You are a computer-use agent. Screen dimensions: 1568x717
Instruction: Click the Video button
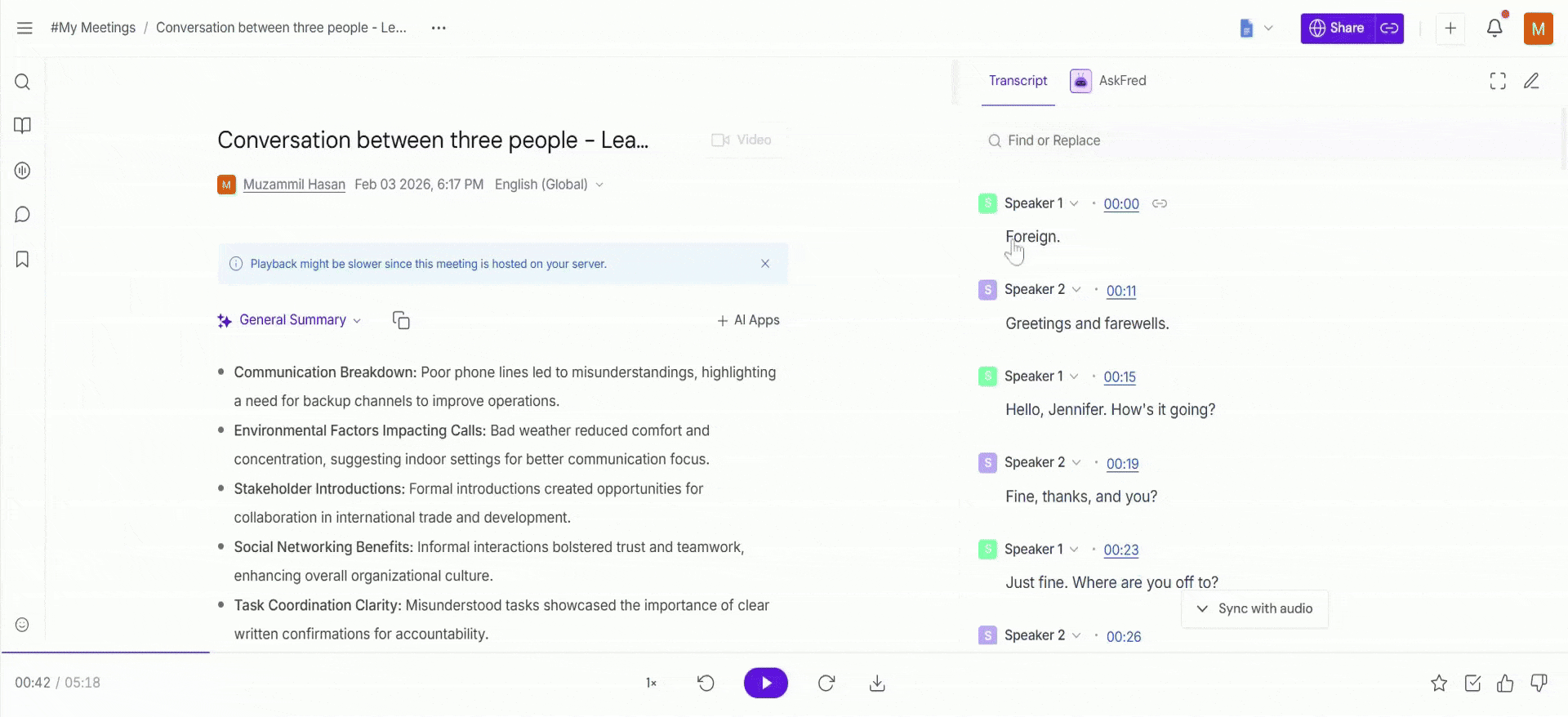click(x=742, y=140)
